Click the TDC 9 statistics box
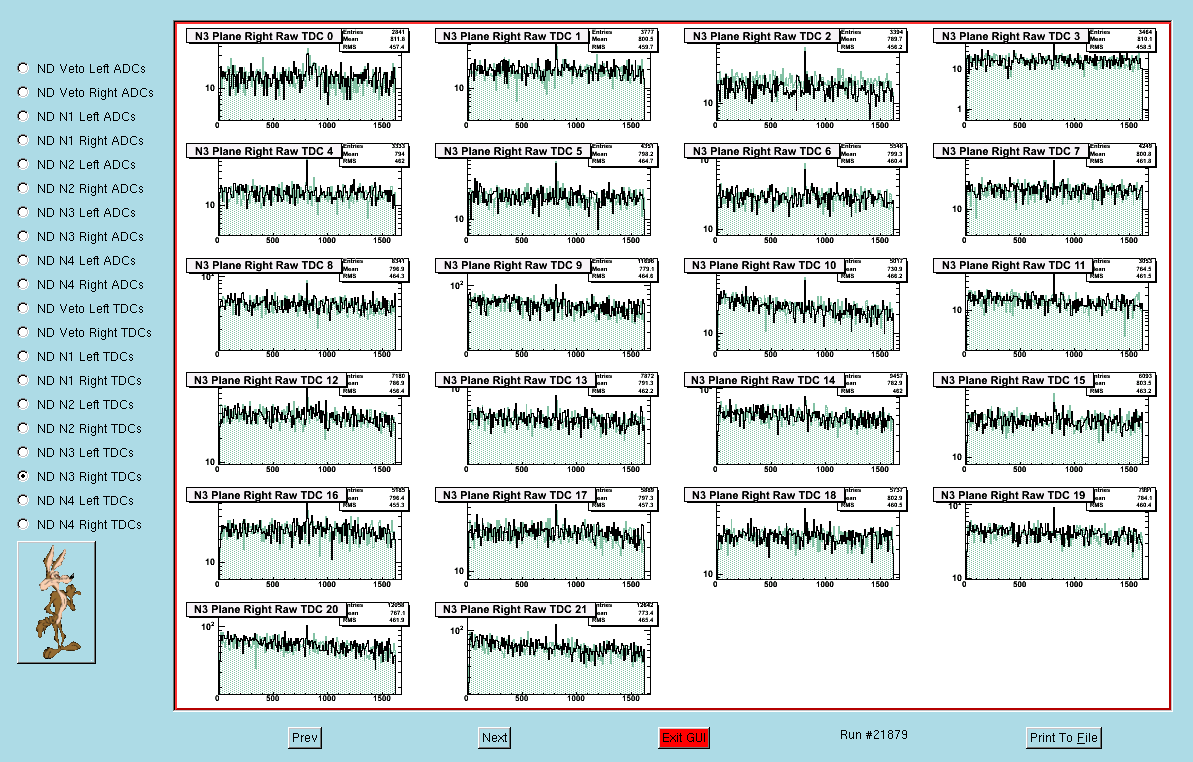 click(x=624, y=269)
